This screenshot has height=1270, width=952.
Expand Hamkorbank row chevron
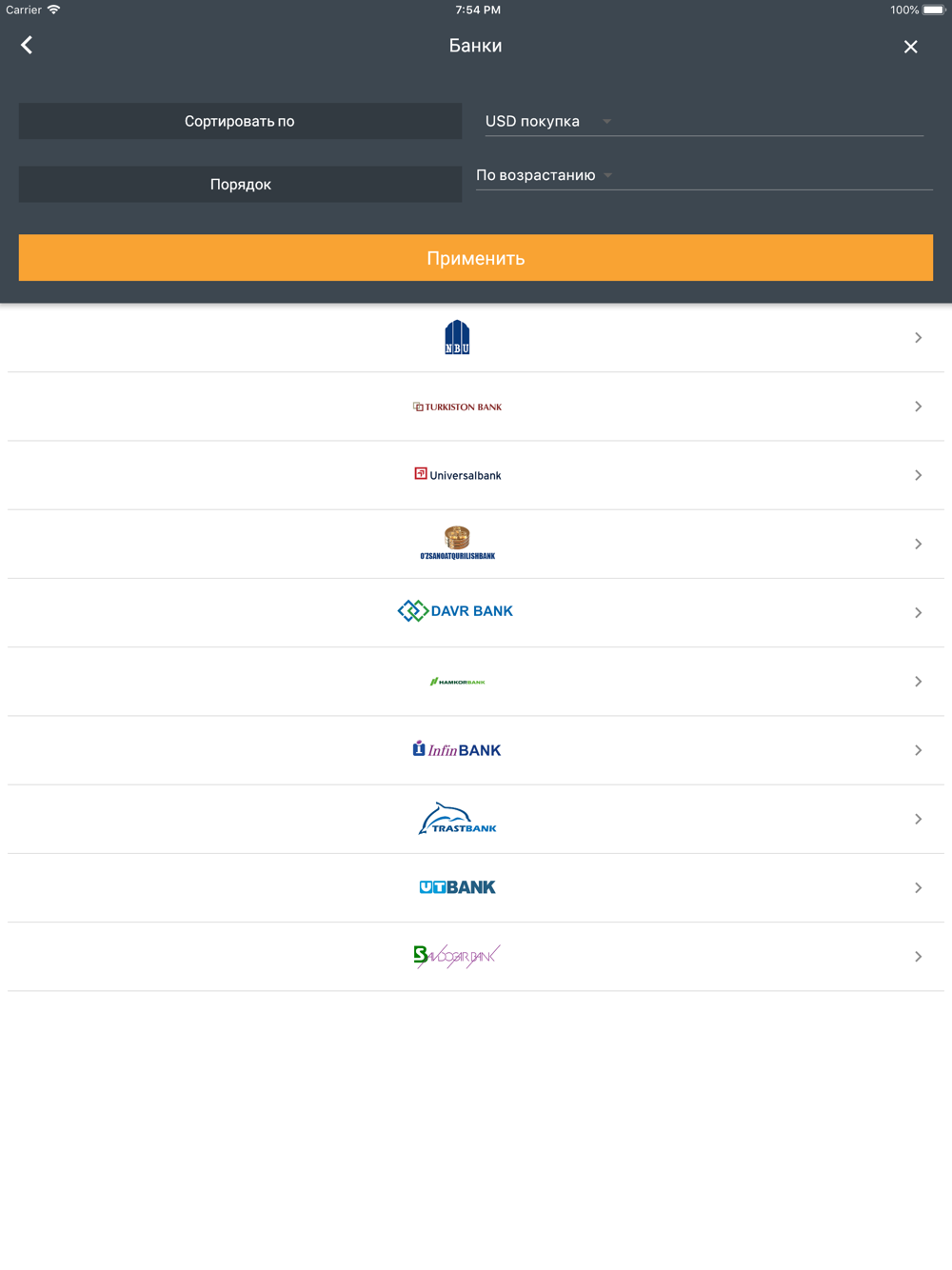pyautogui.click(x=918, y=682)
